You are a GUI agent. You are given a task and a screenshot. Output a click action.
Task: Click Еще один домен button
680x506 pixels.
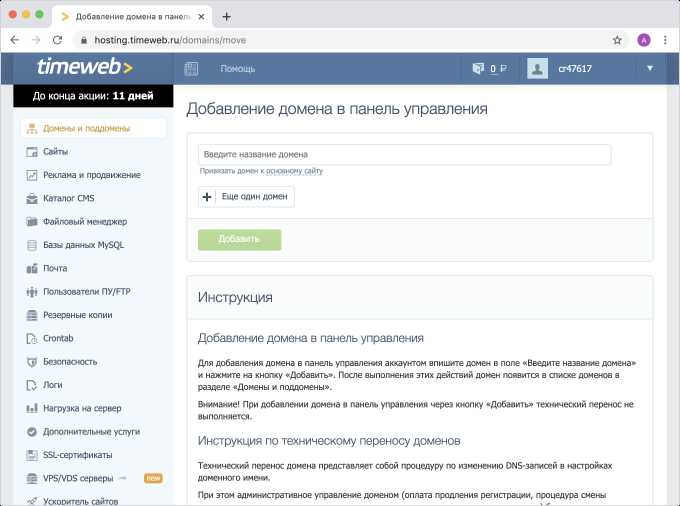[246, 197]
